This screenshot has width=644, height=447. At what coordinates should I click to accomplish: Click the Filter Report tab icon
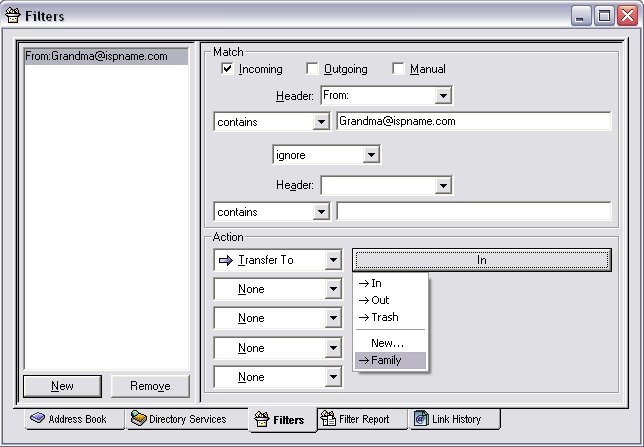click(x=327, y=419)
